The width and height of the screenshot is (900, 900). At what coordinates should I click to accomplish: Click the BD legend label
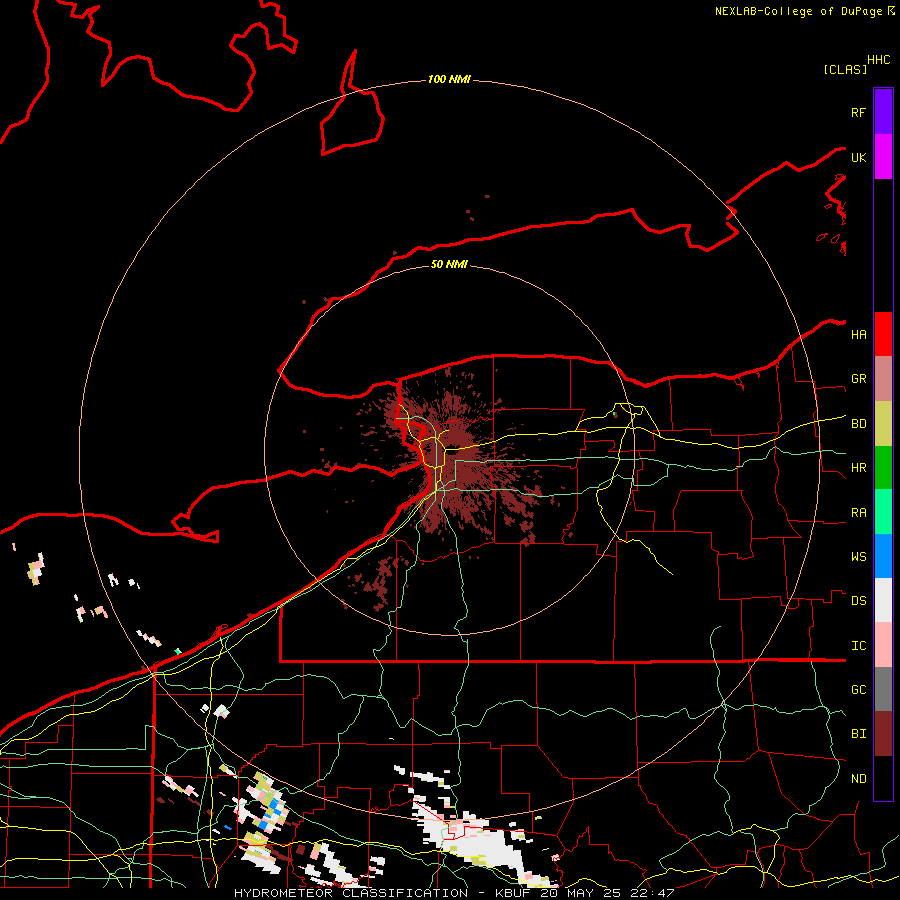[x=858, y=424]
